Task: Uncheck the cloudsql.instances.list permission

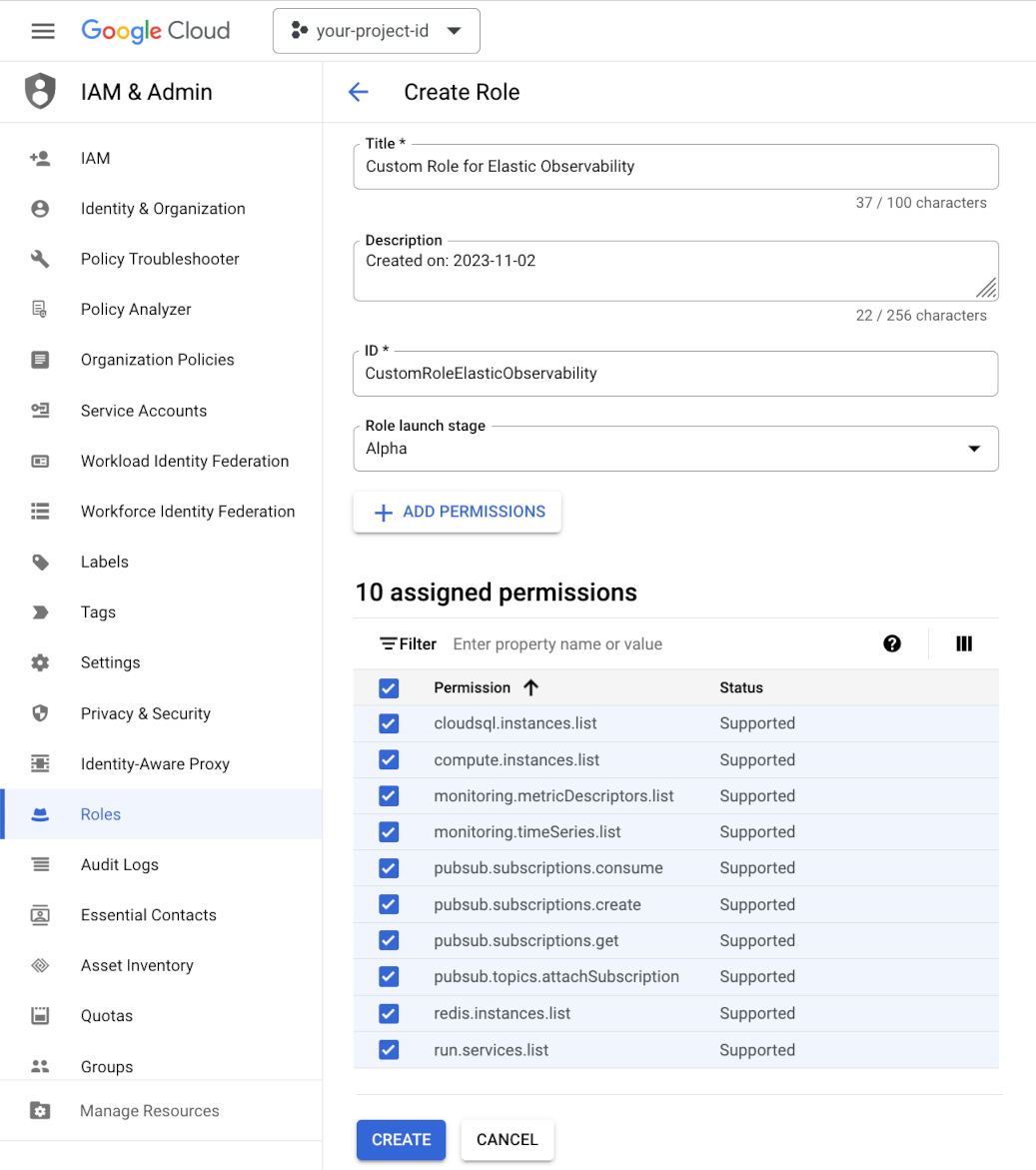Action: click(389, 723)
